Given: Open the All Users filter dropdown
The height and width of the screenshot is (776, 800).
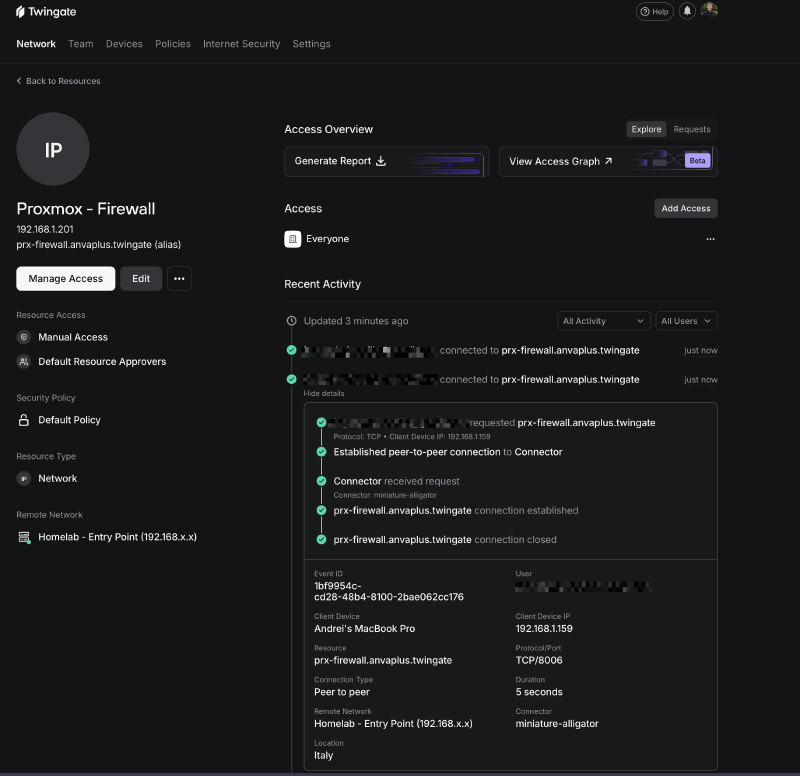Looking at the screenshot, I should pos(686,321).
